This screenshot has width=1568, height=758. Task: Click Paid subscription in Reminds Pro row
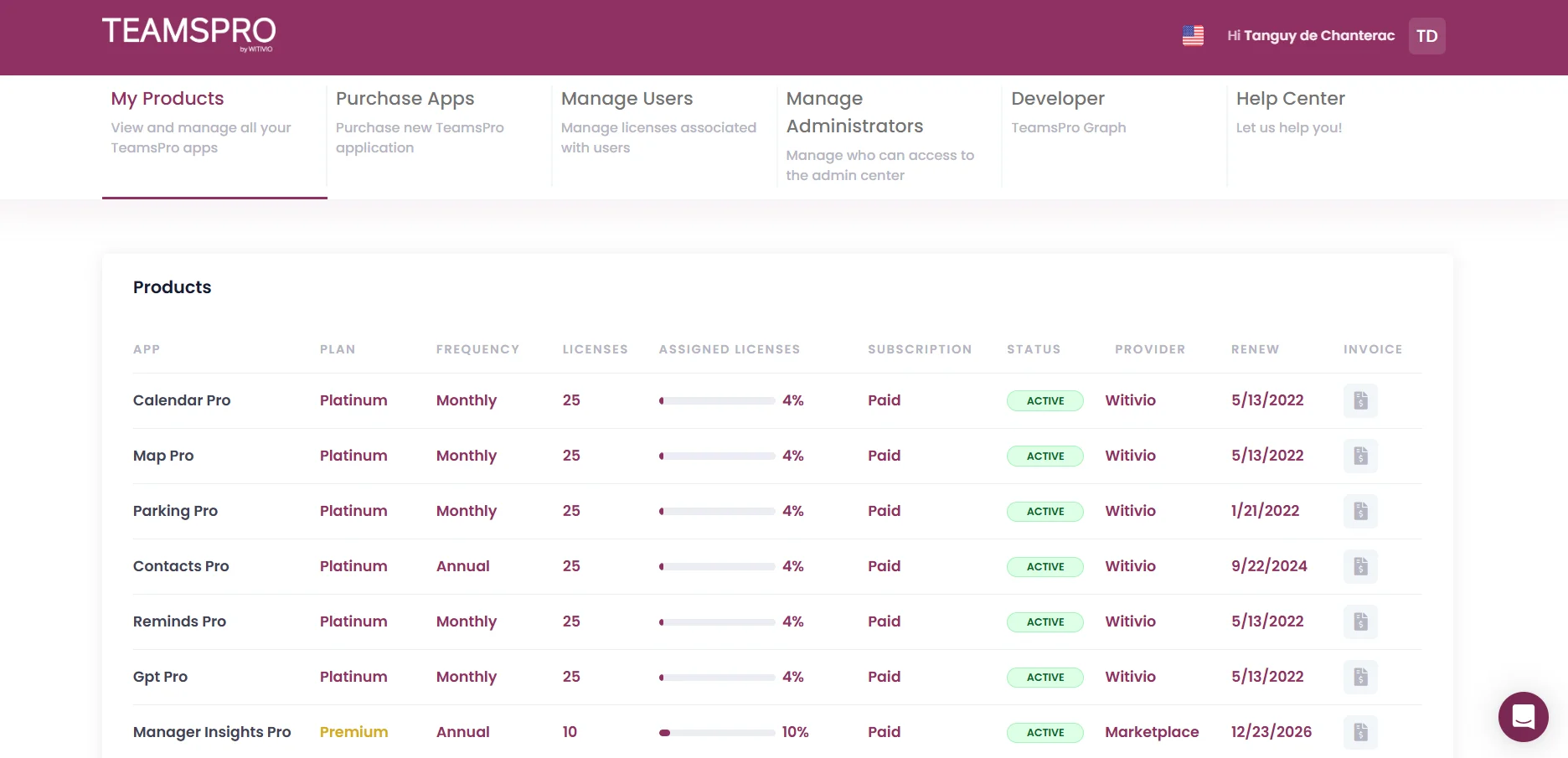click(x=884, y=621)
